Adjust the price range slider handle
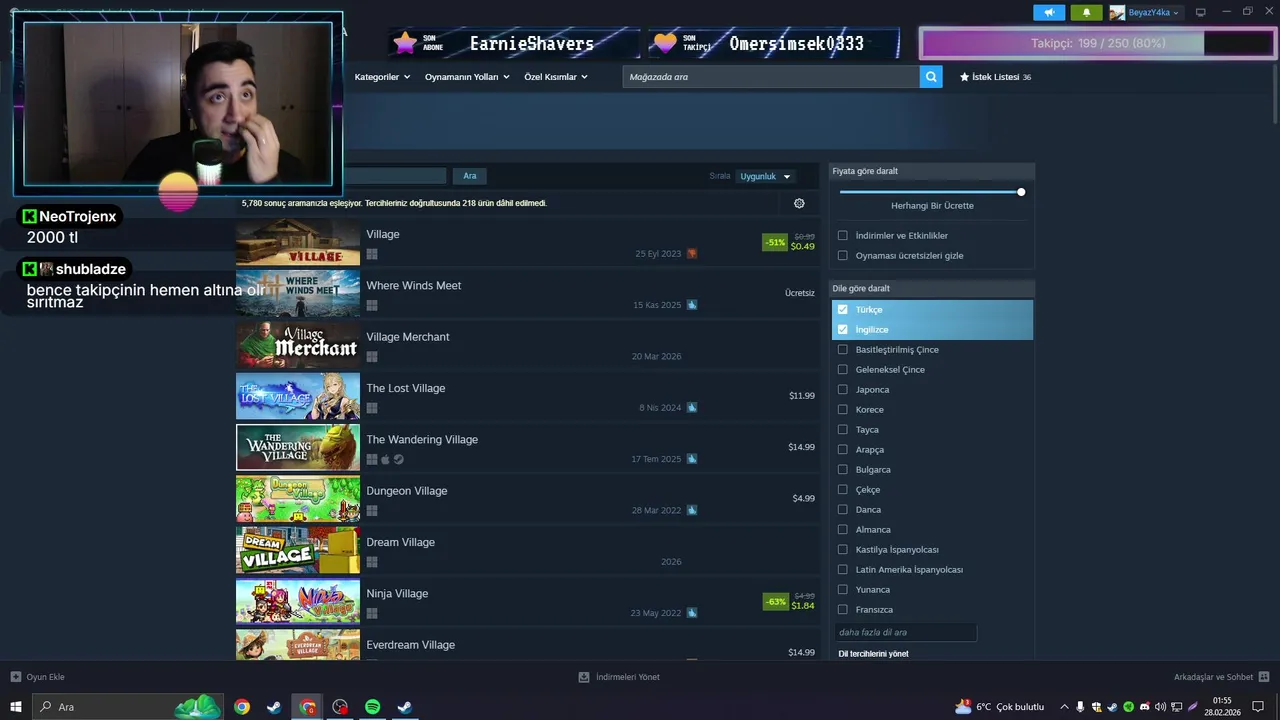Viewport: 1280px width, 720px height. tap(1021, 192)
